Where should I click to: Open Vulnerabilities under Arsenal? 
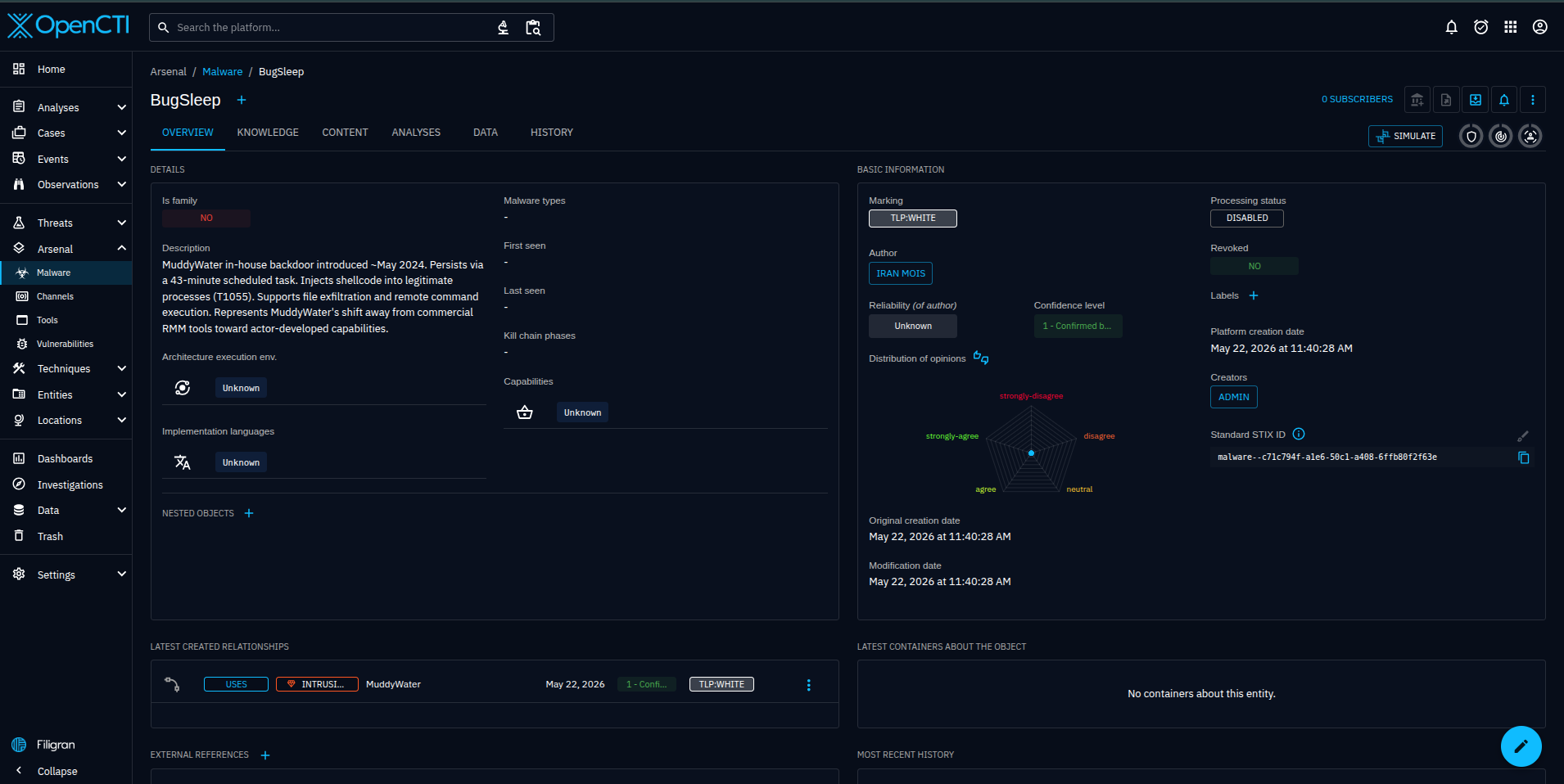66,344
